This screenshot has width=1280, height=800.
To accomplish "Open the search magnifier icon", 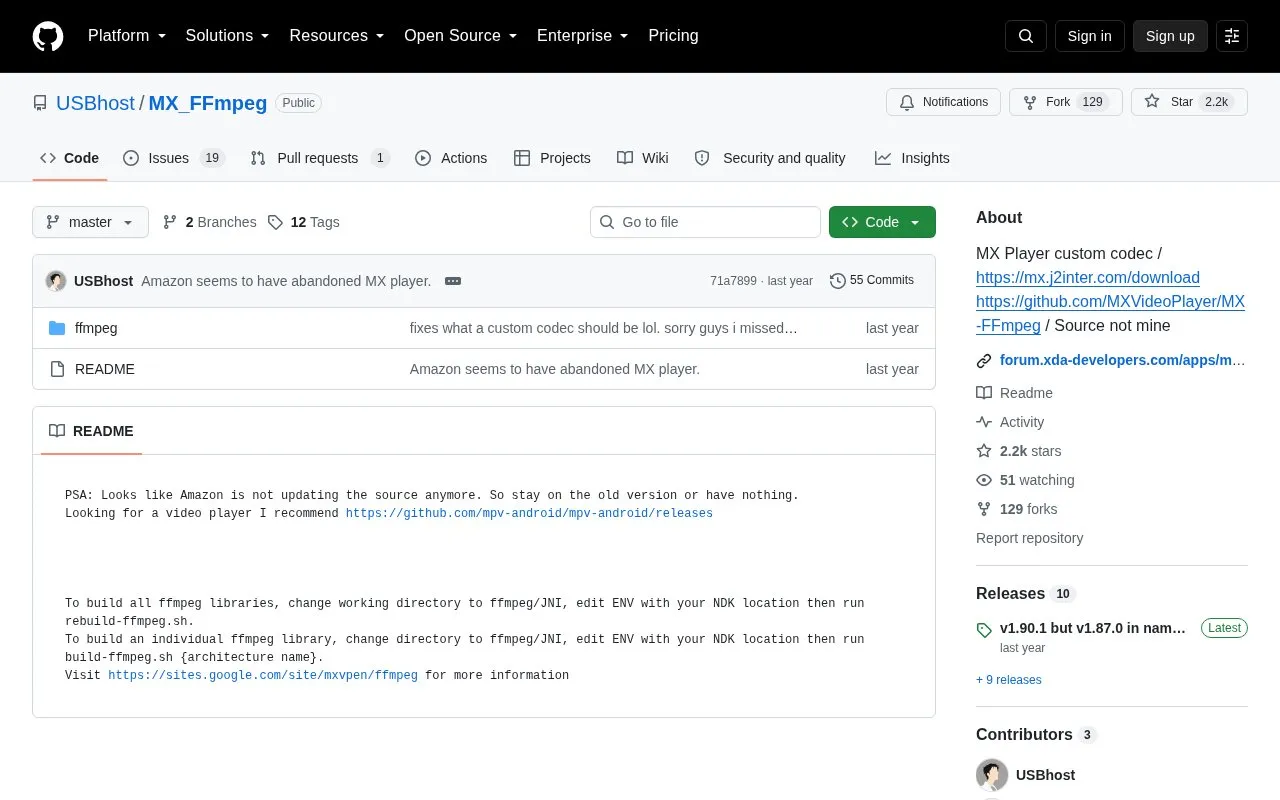I will click(x=1026, y=36).
